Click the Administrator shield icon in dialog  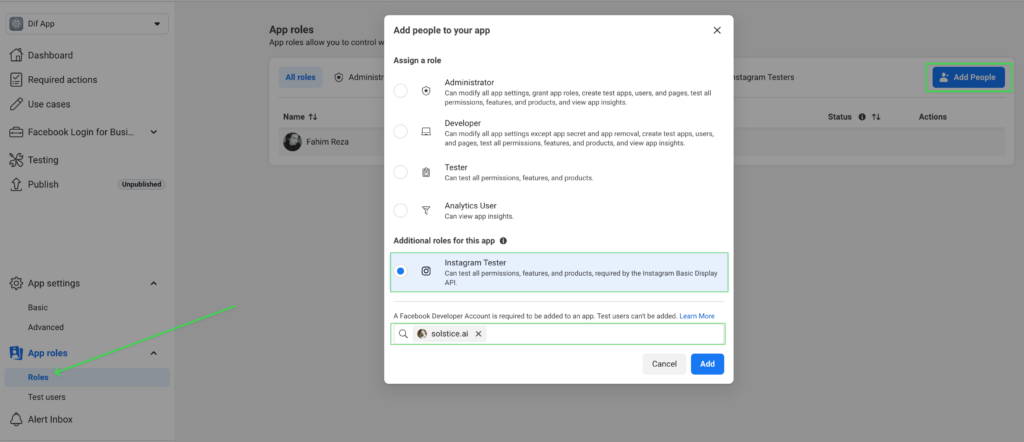point(426,91)
